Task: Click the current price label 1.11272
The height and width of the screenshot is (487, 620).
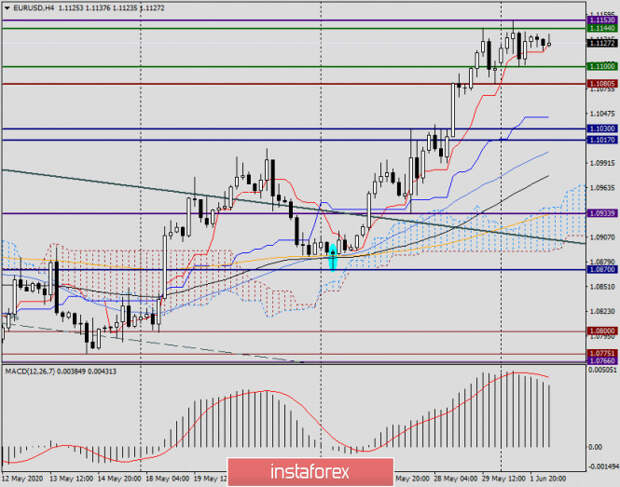Action: point(602,43)
